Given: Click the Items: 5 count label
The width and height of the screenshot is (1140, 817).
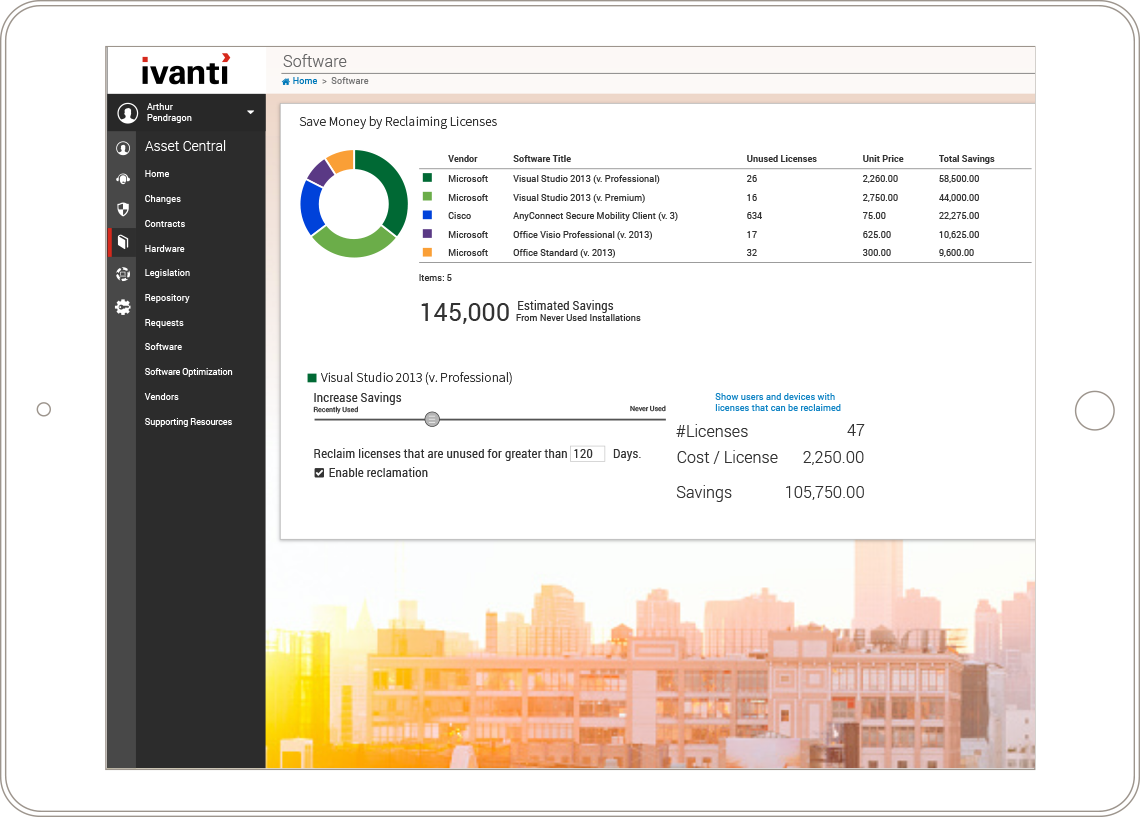Looking at the screenshot, I should [435, 278].
